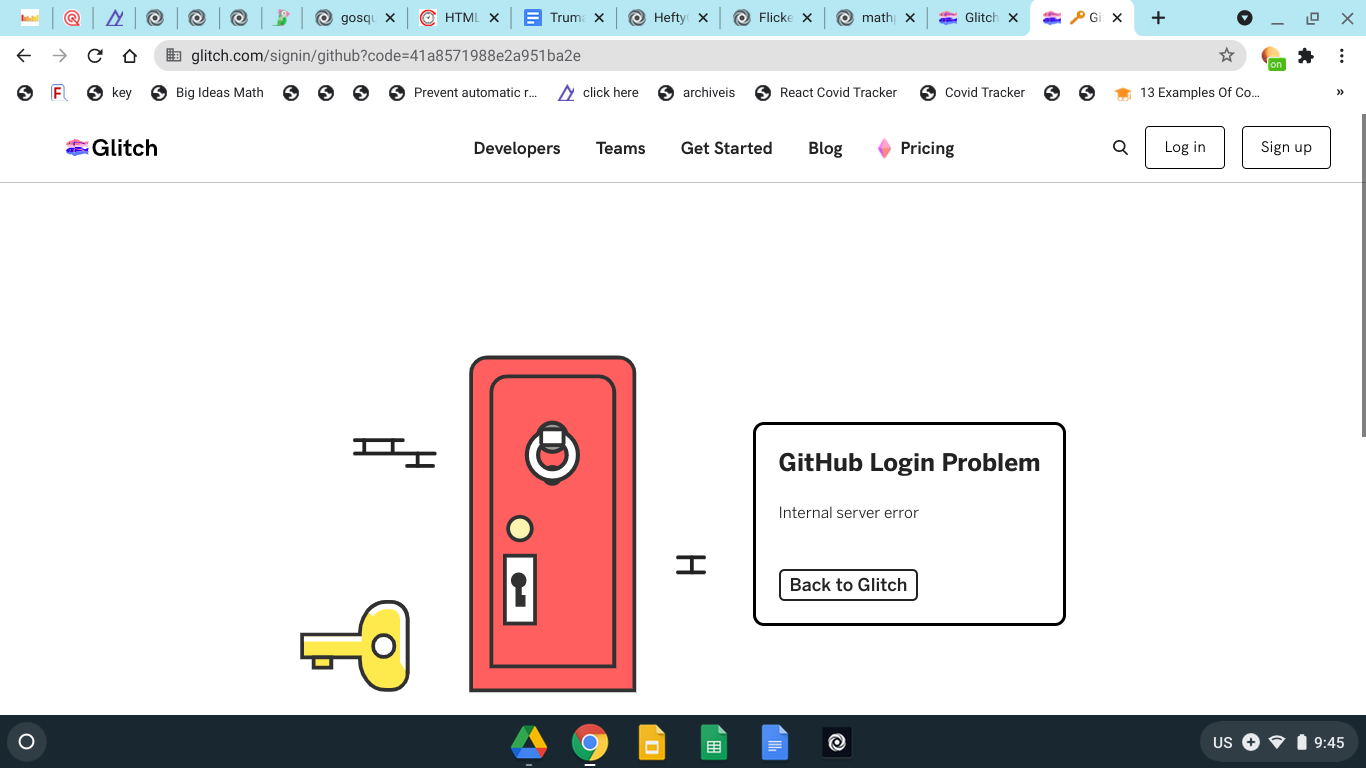Visit the Glitch Blog

[825, 148]
